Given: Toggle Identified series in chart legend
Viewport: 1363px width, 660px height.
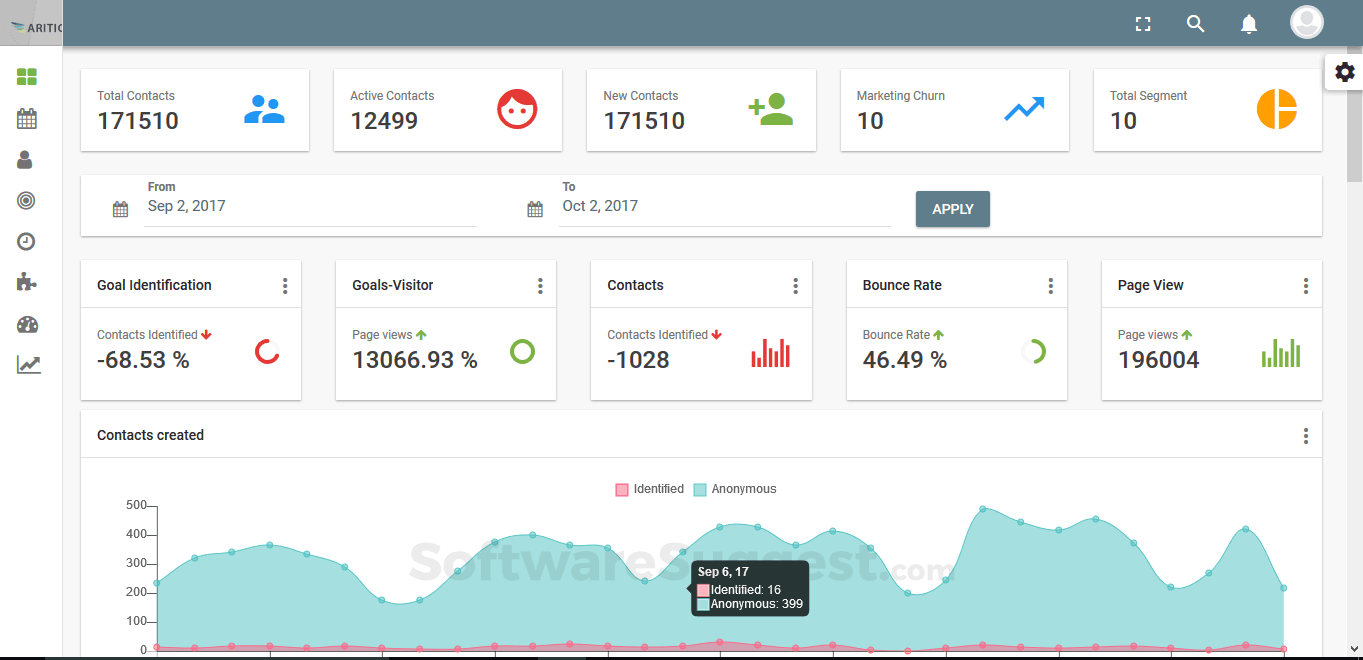Looking at the screenshot, I should click(x=650, y=489).
